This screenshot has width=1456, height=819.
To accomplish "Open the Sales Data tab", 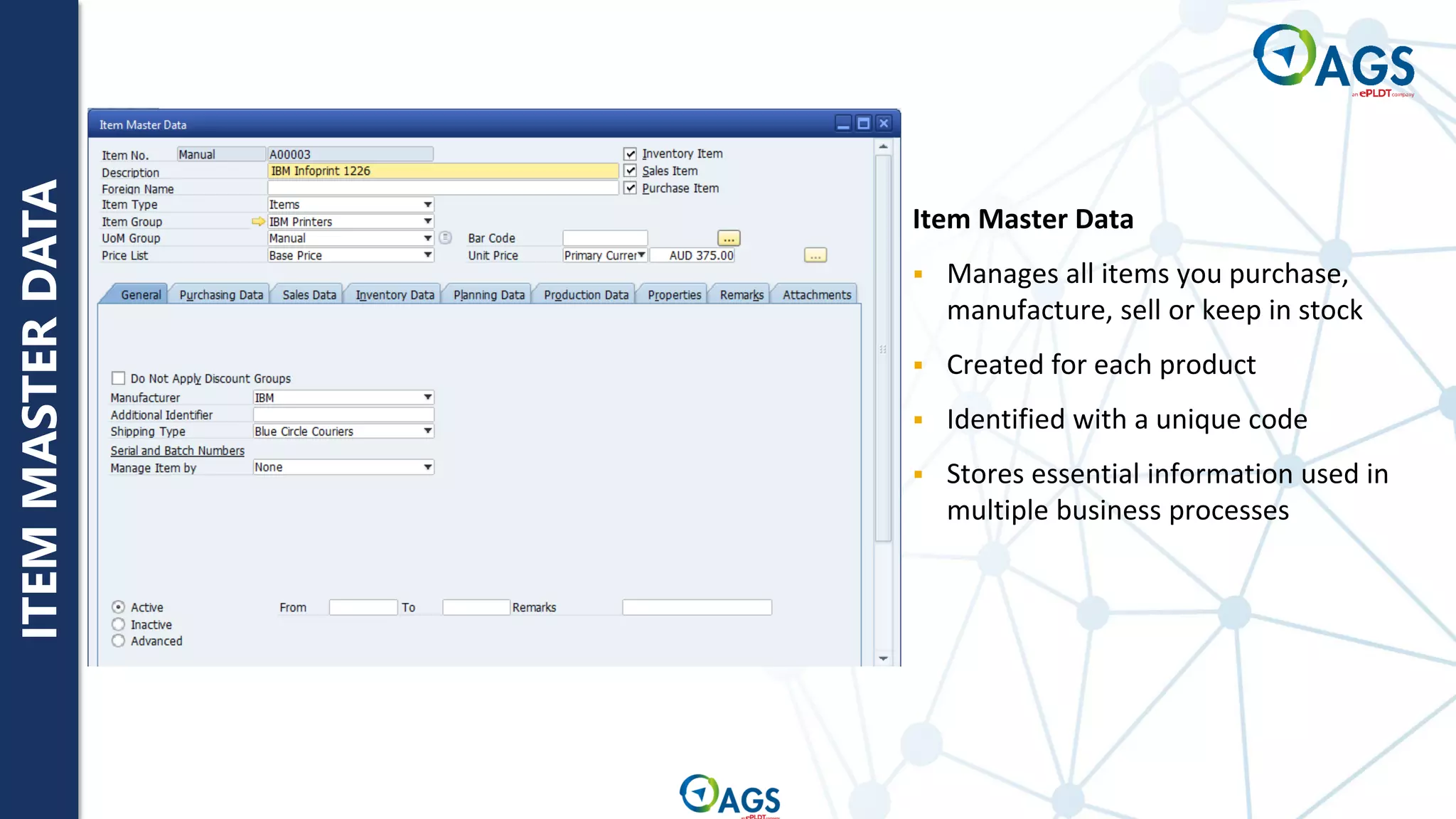I will (x=309, y=295).
